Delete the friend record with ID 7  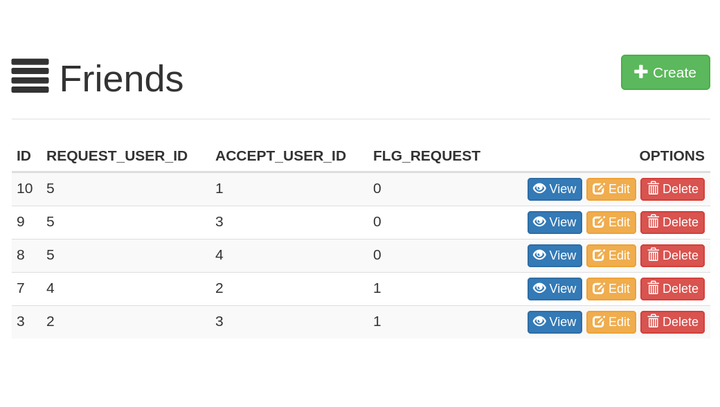pyautogui.click(x=672, y=288)
